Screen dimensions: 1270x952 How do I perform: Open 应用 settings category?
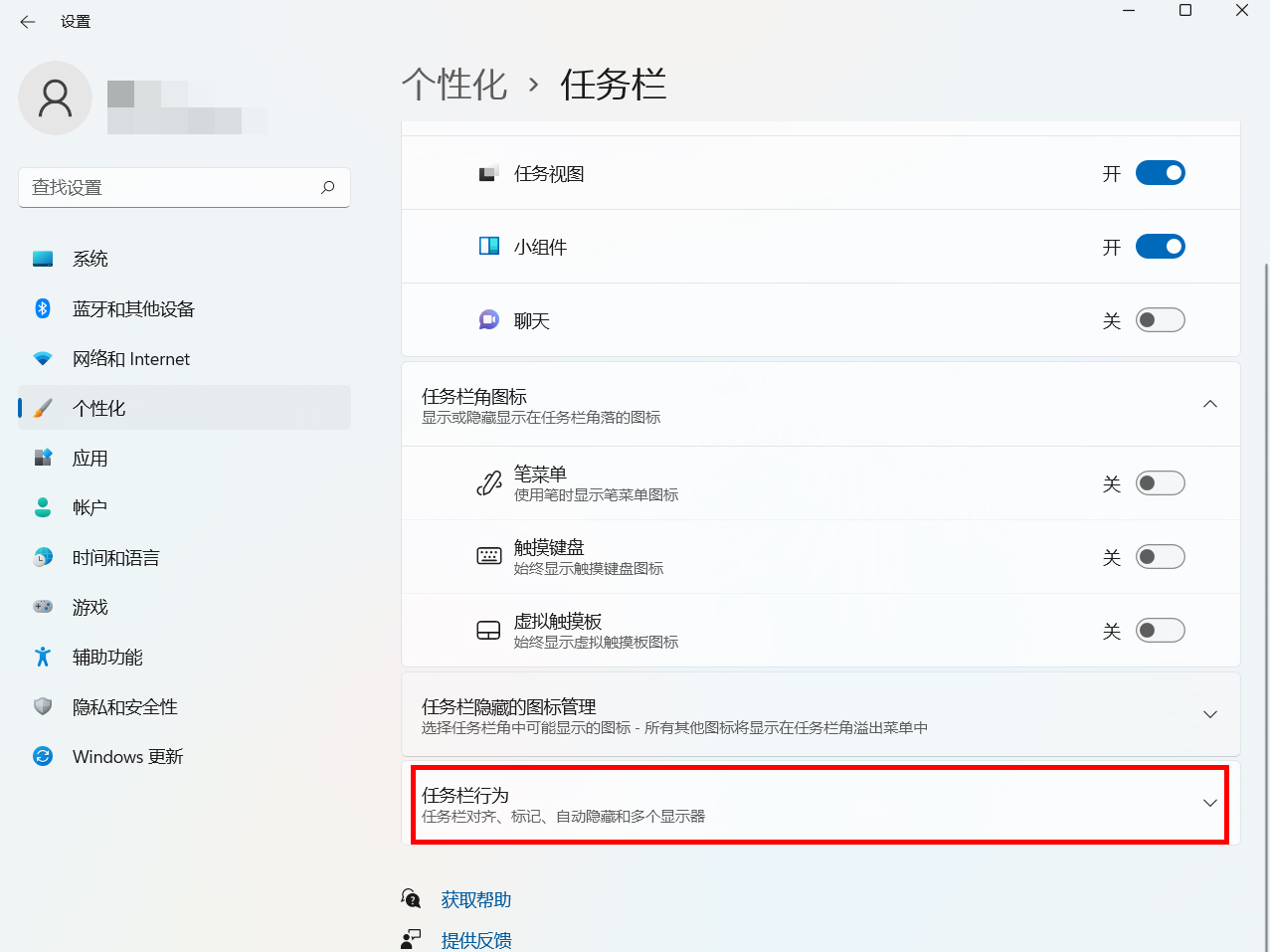[x=89, y=458]
